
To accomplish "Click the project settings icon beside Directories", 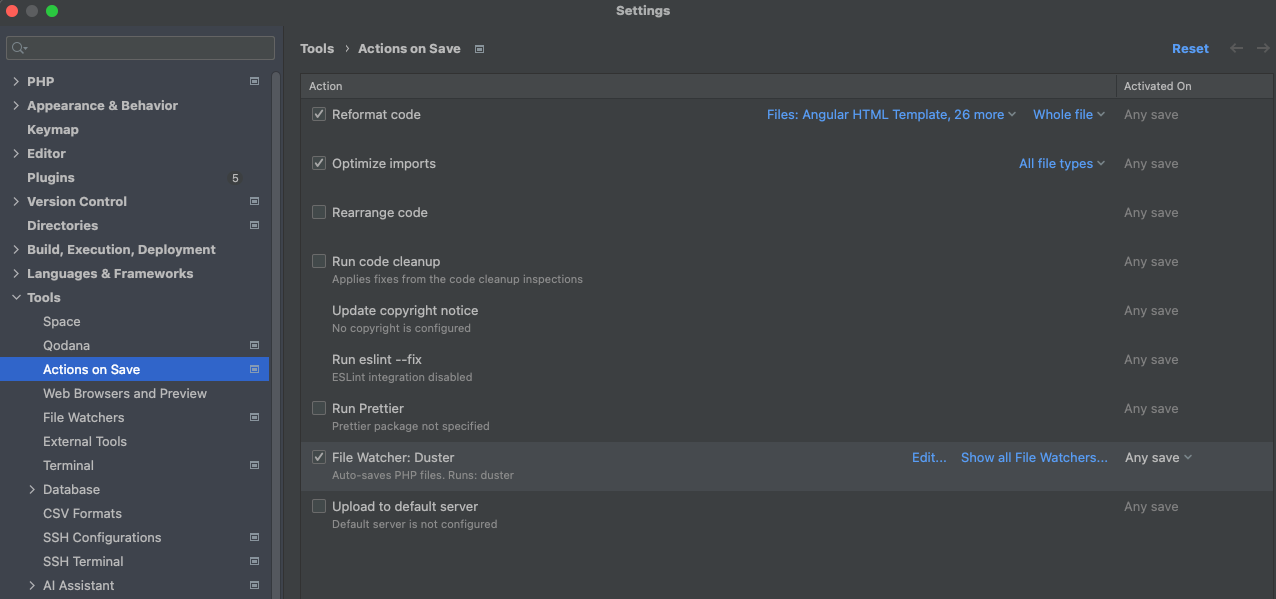I will [x=254, y=225].
